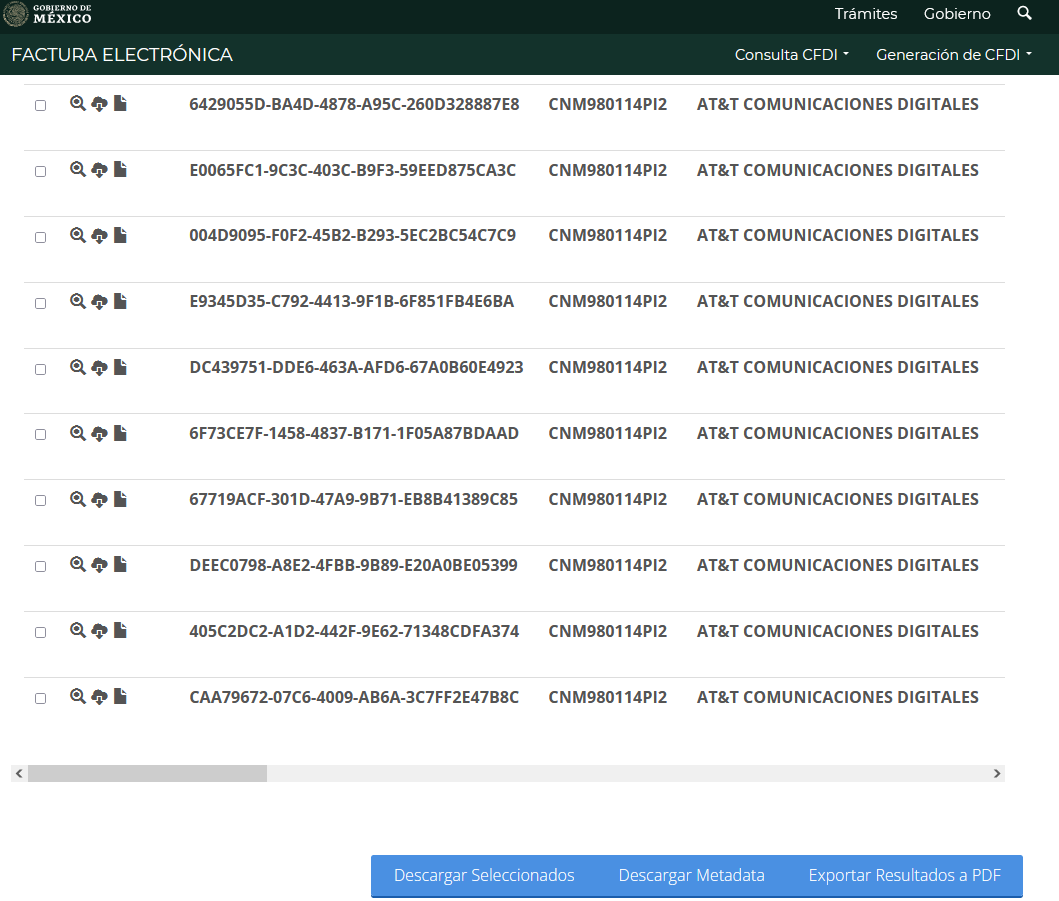View details of DC439751-DDE6-463A-AFD6-67A0B60E4923

(x=78, y=367)
